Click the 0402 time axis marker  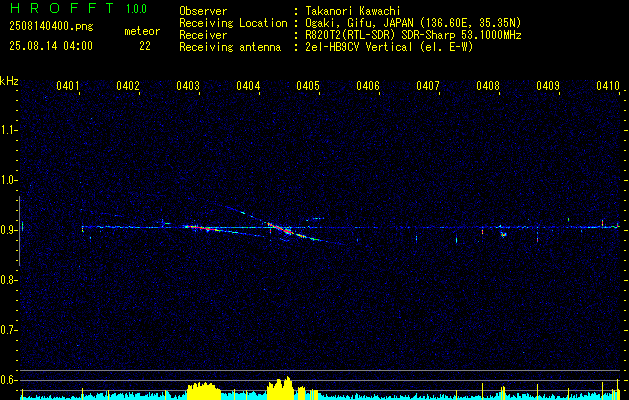(x=128, y=85)
